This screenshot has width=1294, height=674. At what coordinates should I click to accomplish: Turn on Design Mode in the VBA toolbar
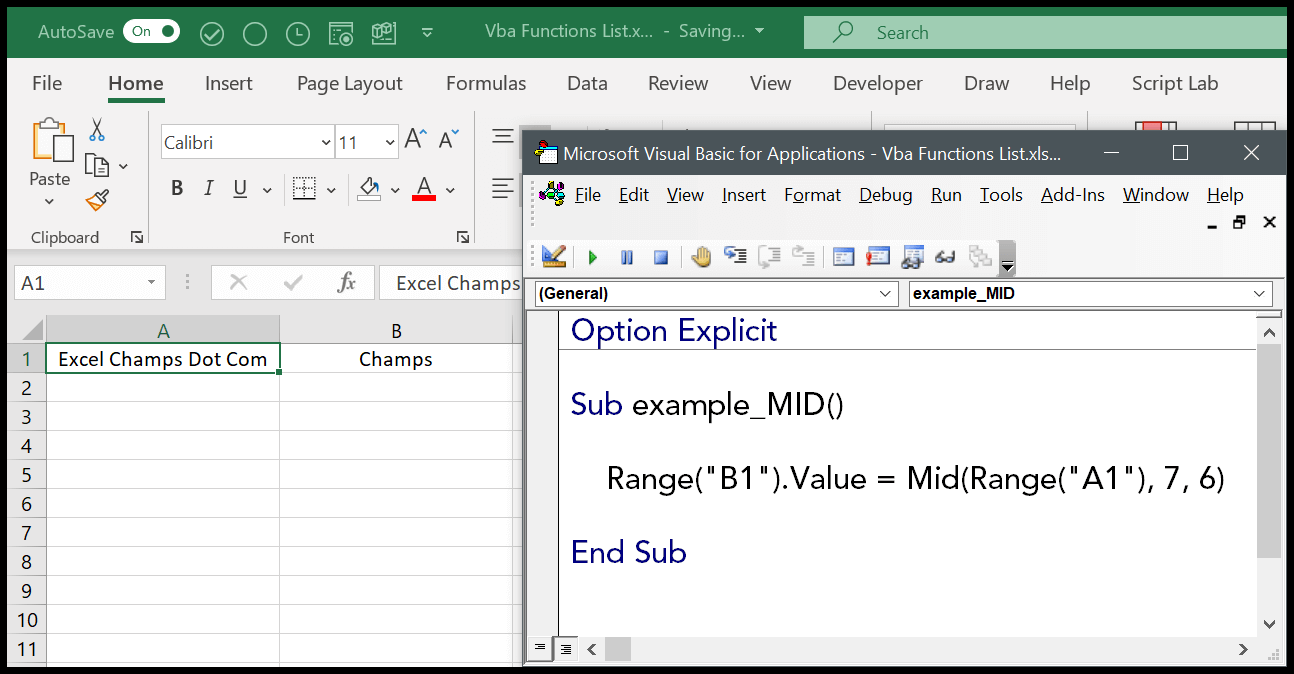(x=554, y=258)
